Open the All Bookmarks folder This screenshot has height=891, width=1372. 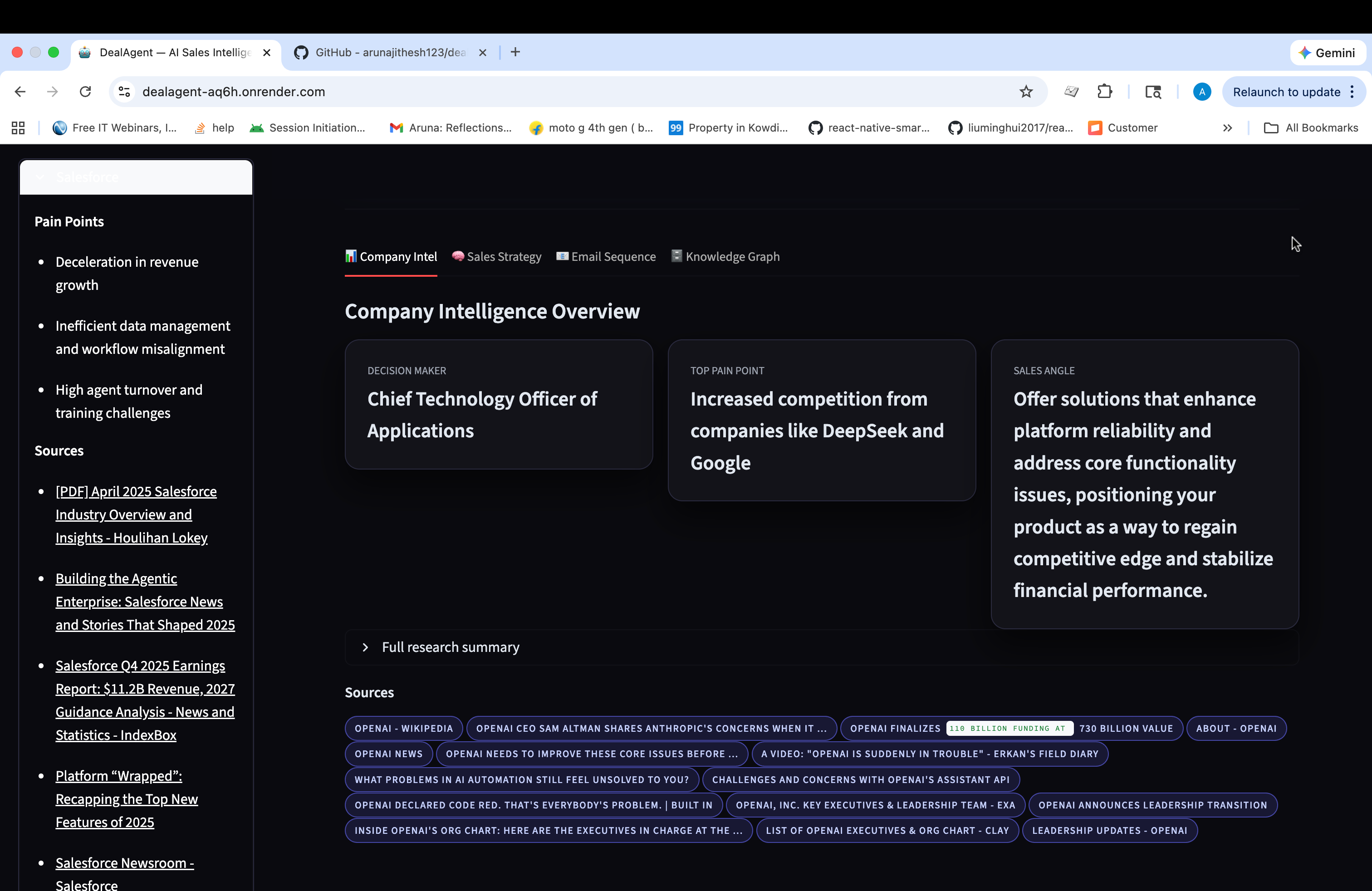[x=1311, y=128]
